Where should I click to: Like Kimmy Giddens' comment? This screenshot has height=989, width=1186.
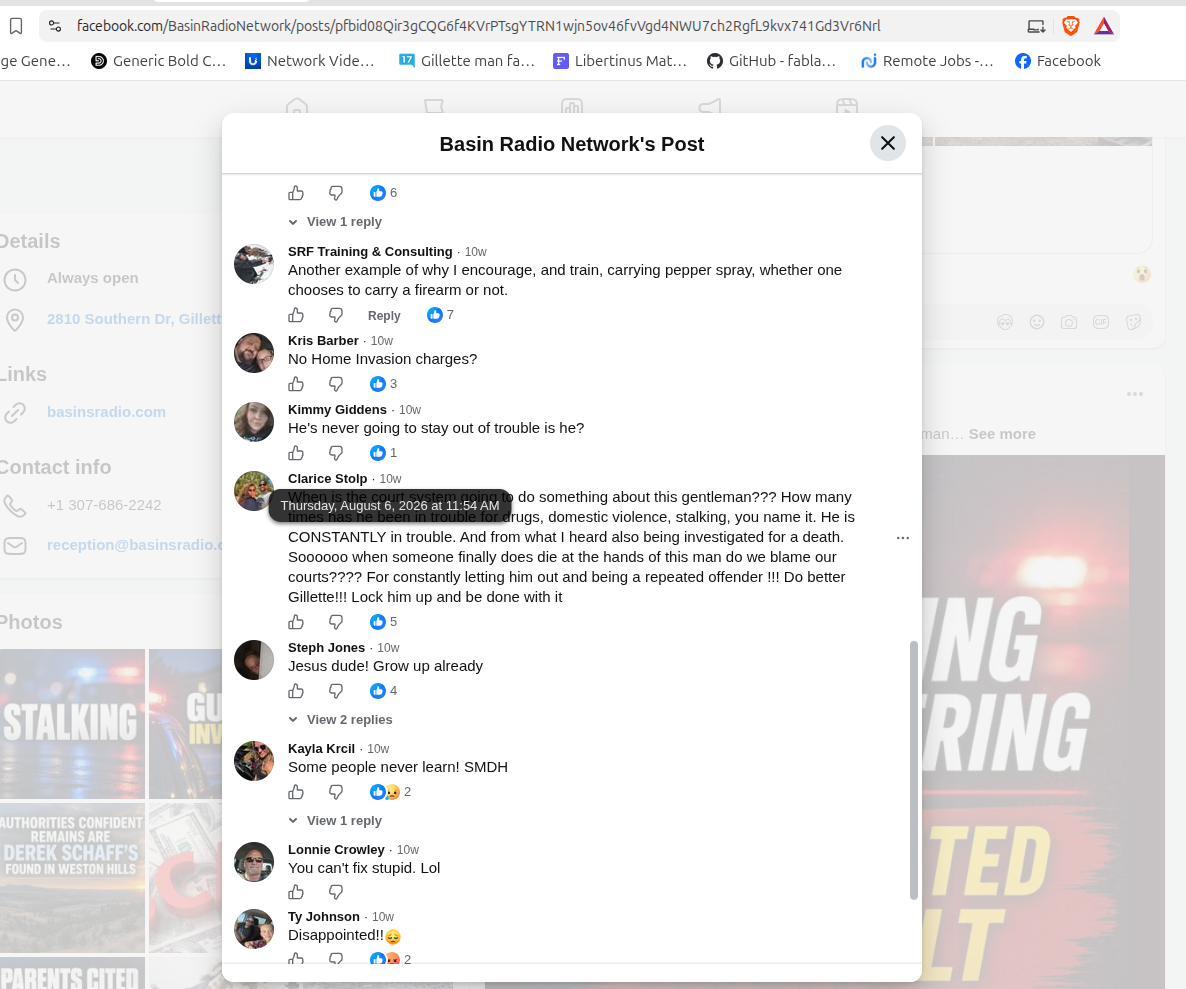click(x=296, y=453)
